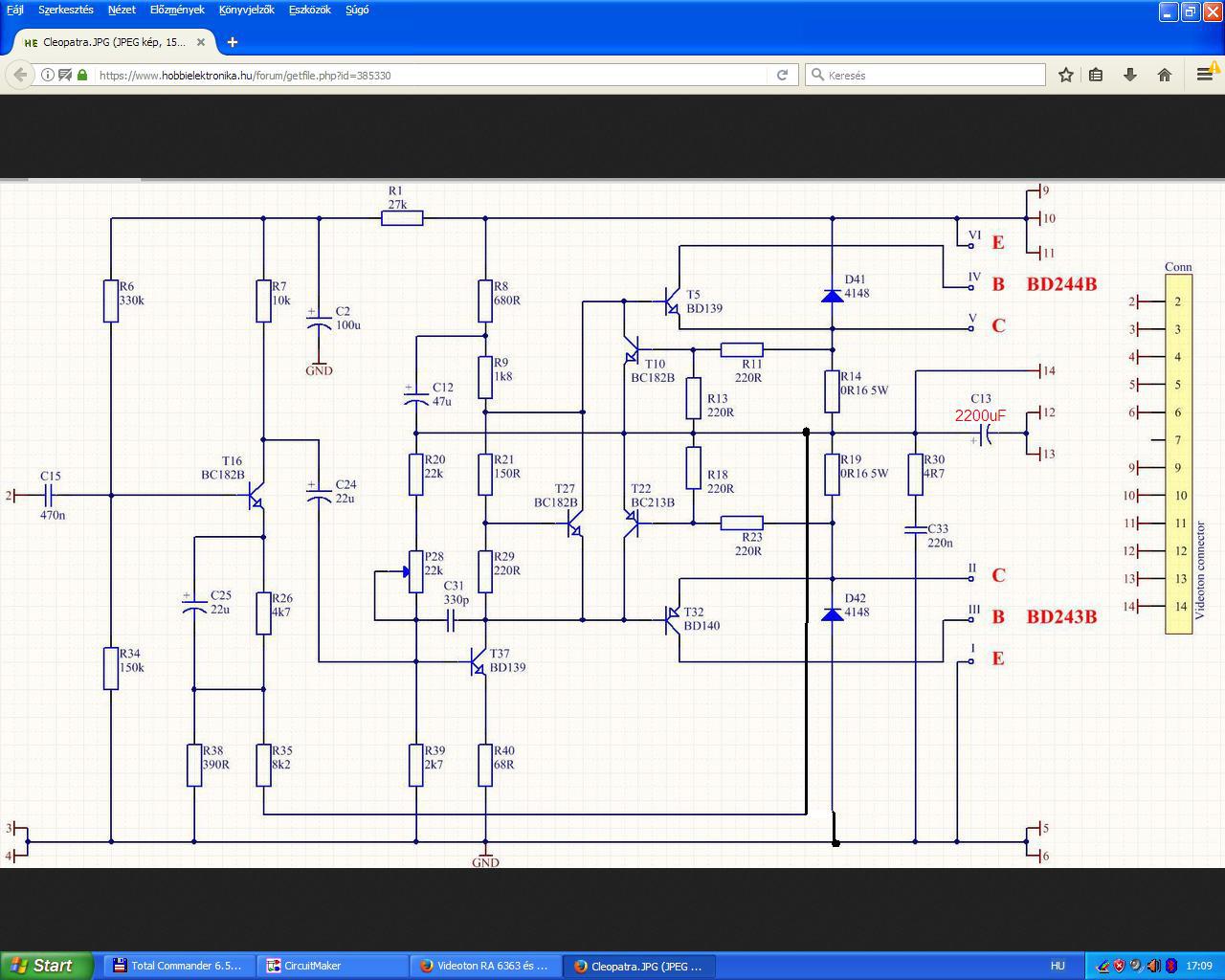Click the Windows Start button
The width and height of the screenshot is (1225, 980).
click(46, 966)
